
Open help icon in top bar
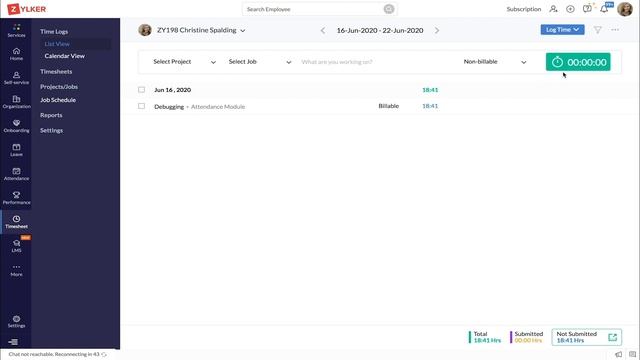click(x=587, y=9)
